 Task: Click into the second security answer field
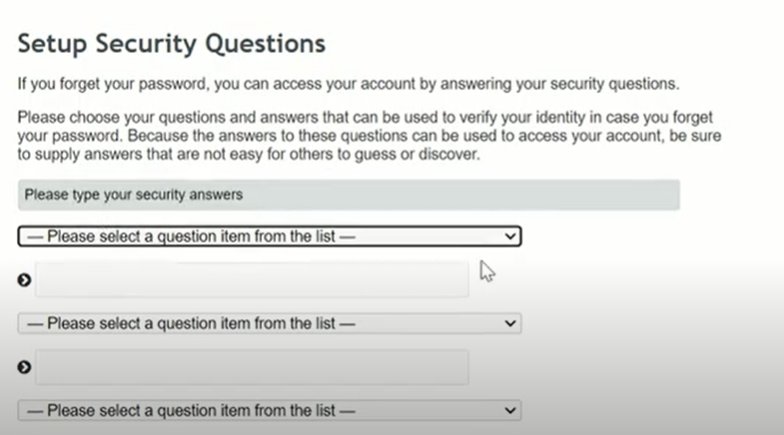point(251,367)
